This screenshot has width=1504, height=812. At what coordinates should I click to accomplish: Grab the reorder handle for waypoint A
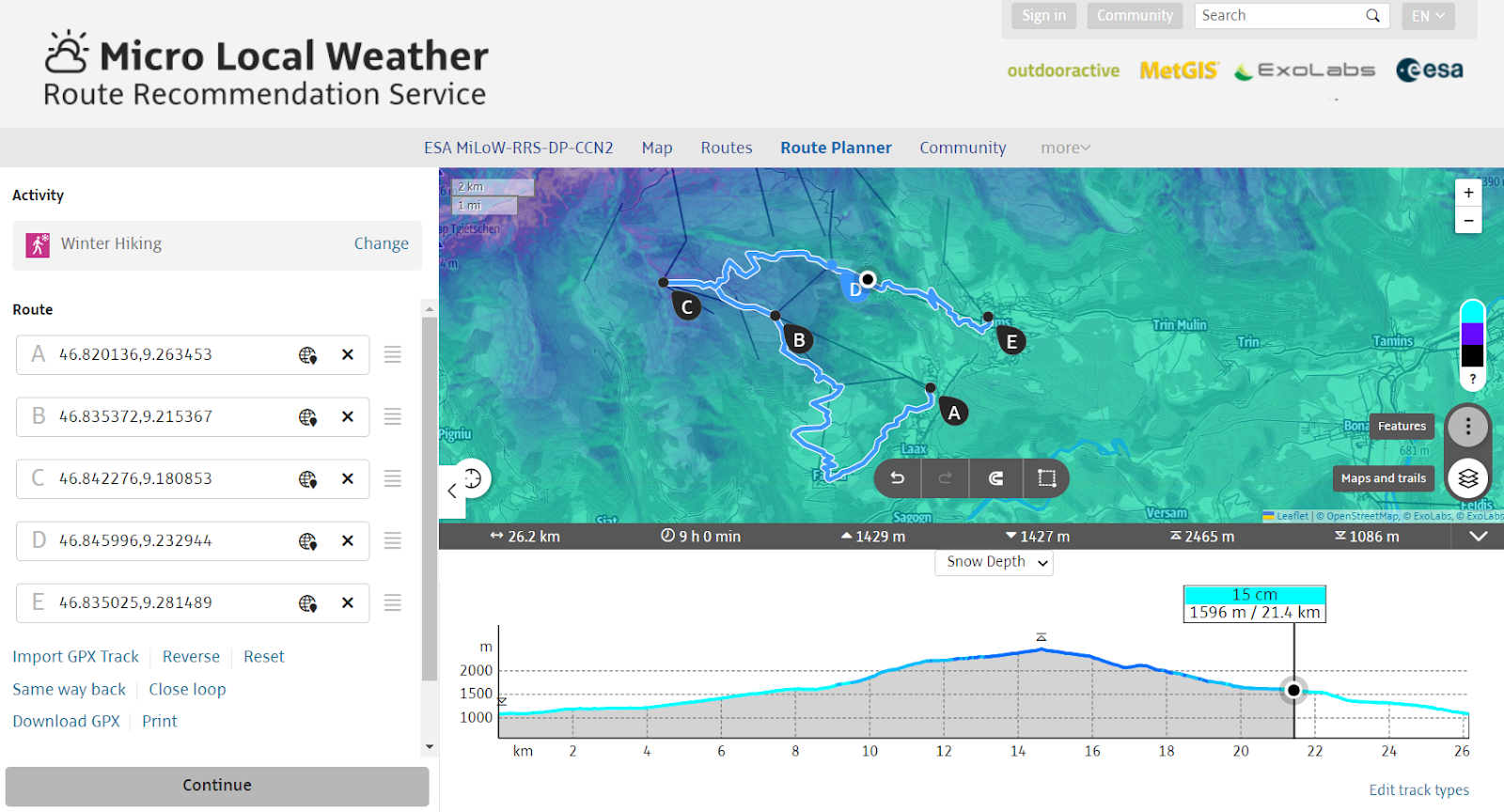point(393,354)
